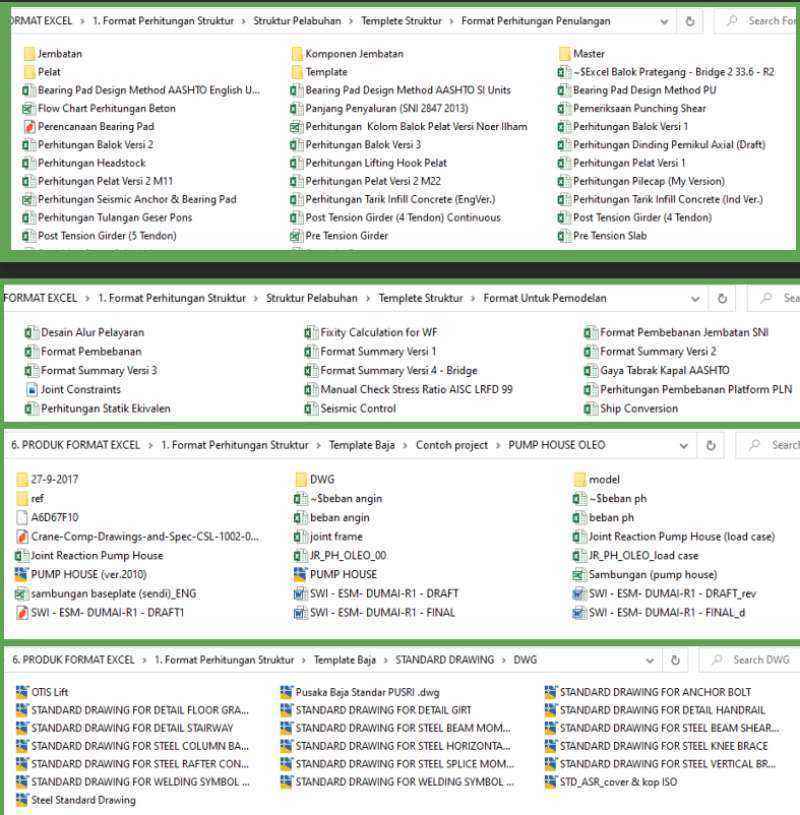The width and height of the screenshot is (800, 815).
Task: Click Excel icon of Flow Chart Perhitungan Beton
Action: tap(28, 109)
